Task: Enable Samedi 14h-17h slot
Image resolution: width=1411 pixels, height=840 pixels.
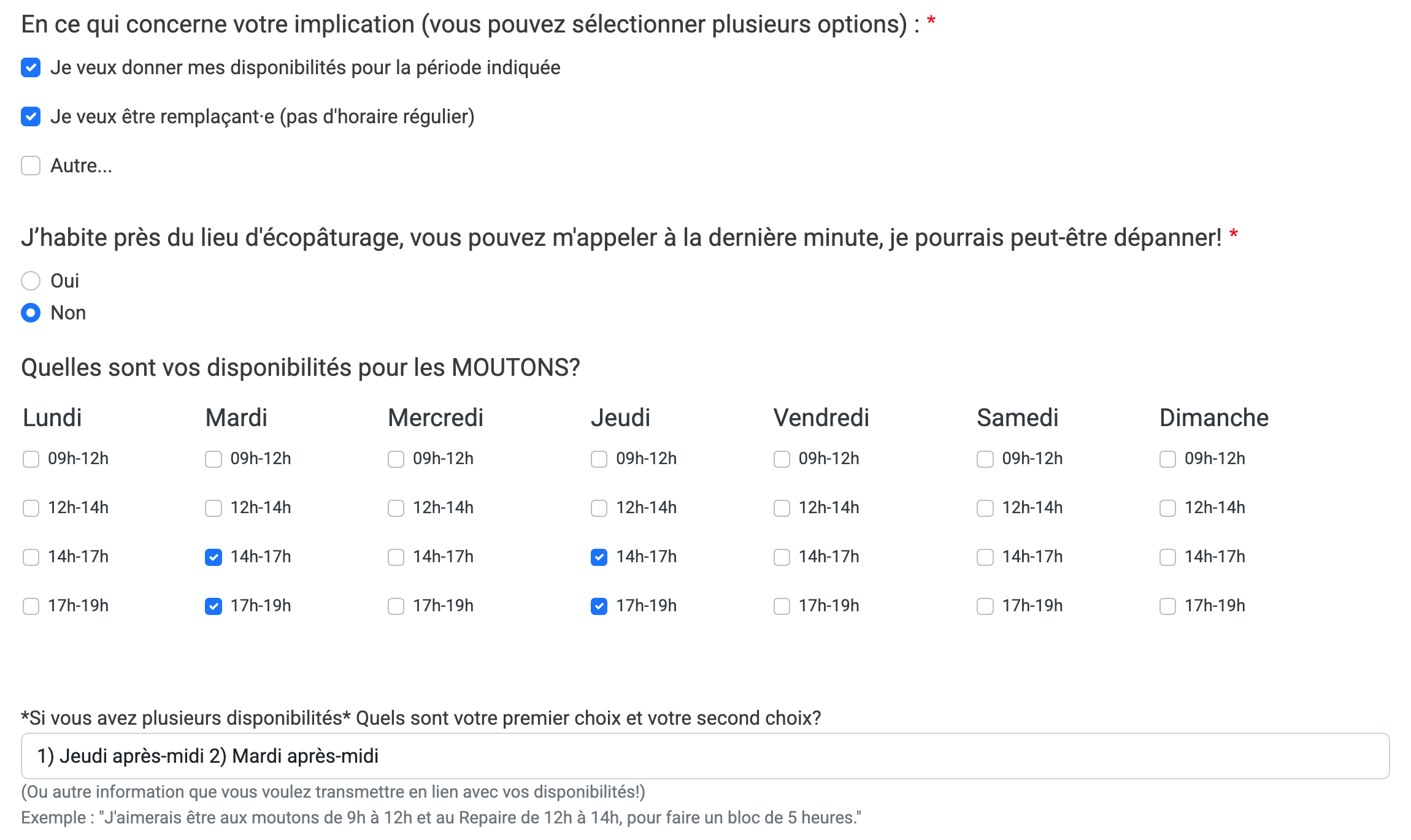Action: tap(985, 557)
